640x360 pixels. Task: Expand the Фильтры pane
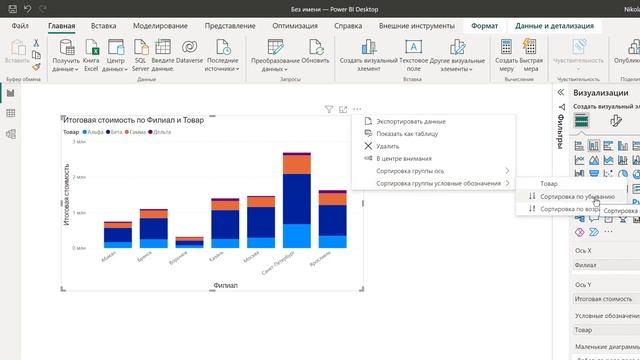click(561, 107)
